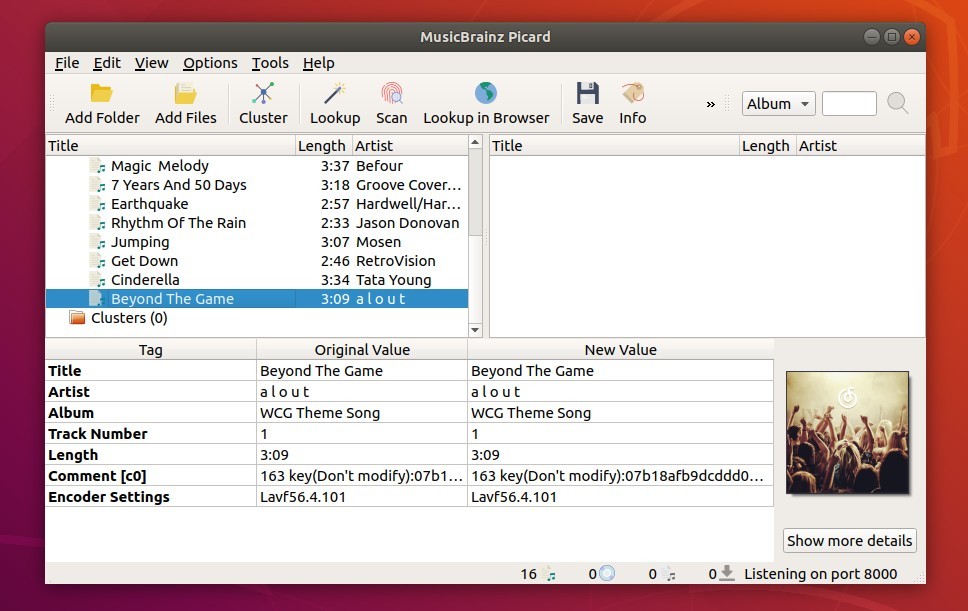This screenshot has width=968, height=611.
Task: Select the Jumping track
Action: (x=257, y=242)
